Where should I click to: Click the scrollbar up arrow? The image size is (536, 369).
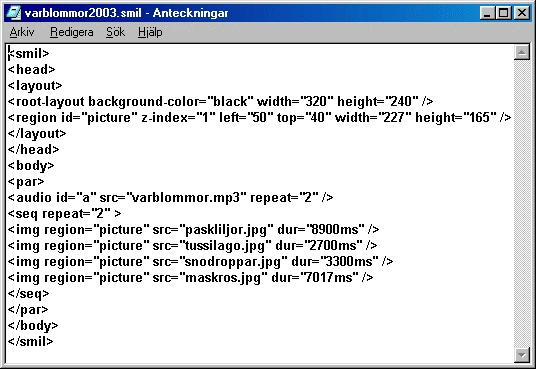click(522, 52)
